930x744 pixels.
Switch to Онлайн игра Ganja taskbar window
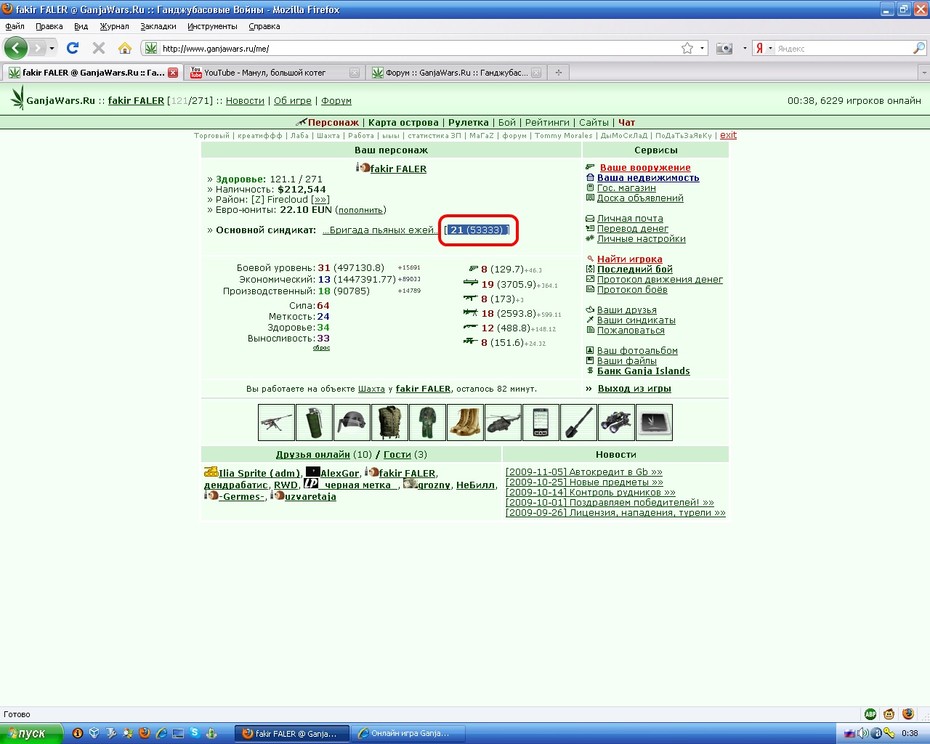click(407, 733)
